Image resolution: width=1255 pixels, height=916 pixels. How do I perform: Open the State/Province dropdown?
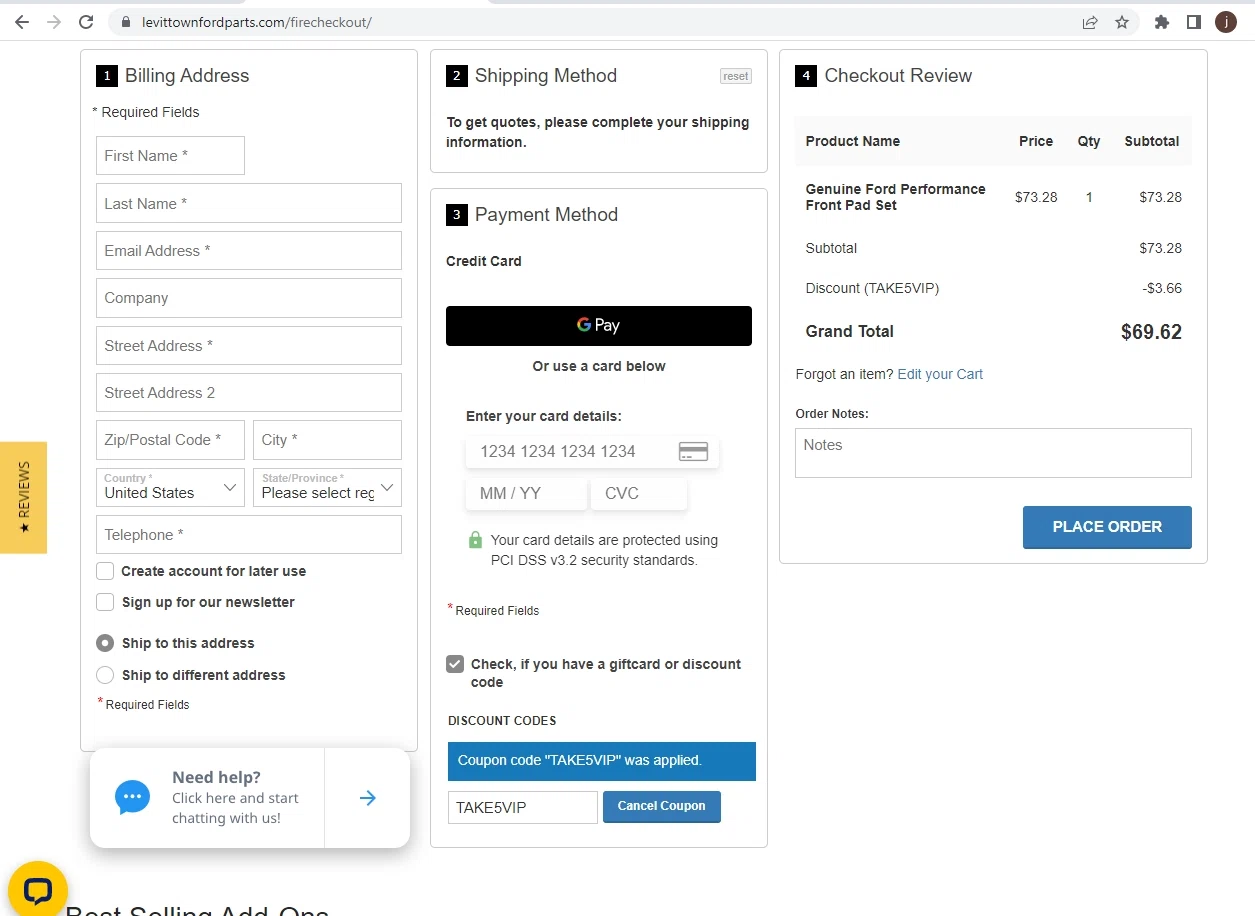click(x=327, y=487)
